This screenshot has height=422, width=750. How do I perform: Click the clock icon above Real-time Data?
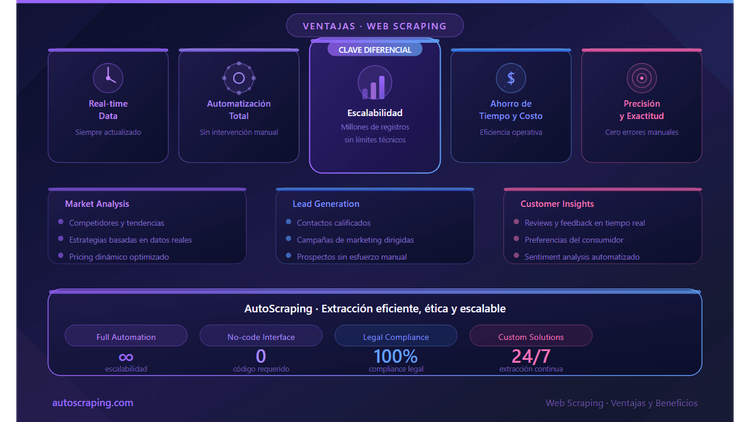(x=108, y=78)
